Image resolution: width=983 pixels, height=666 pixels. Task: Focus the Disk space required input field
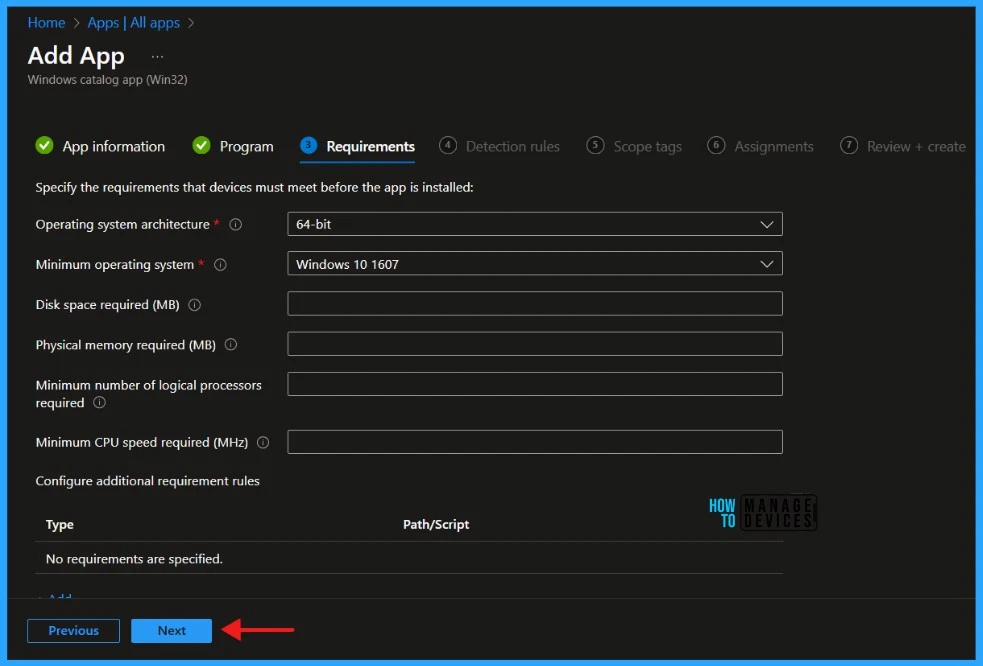[x=535, y=304]
